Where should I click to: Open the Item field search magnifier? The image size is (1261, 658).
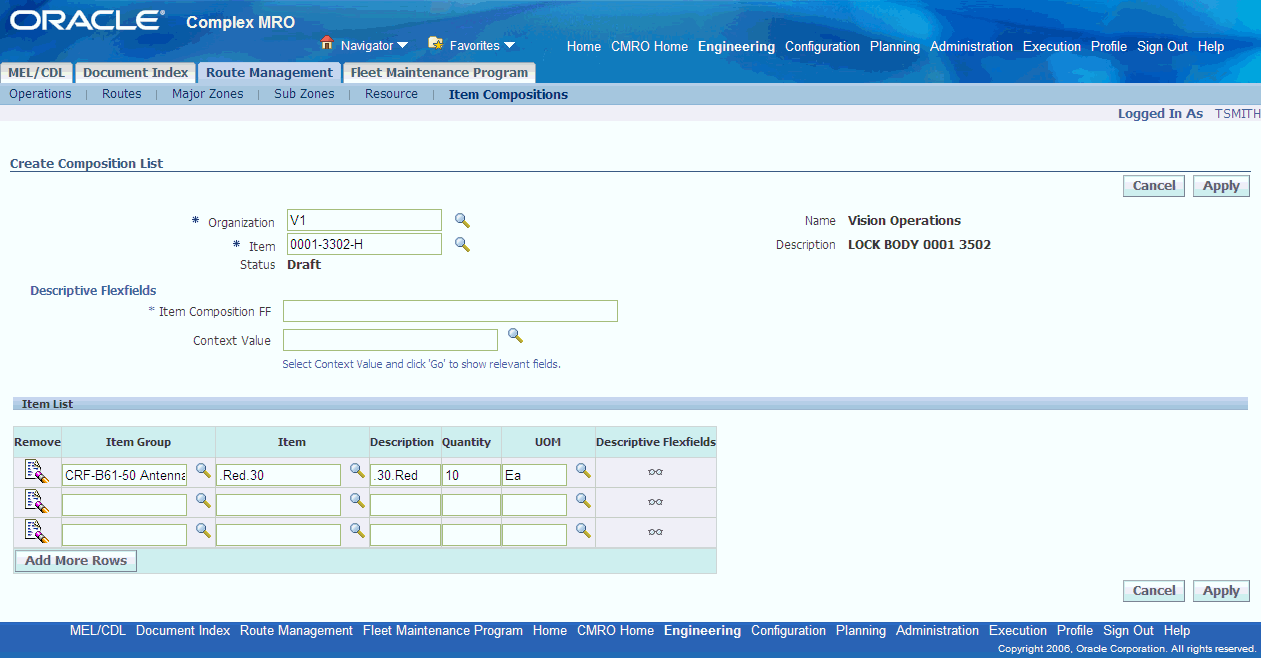(x=462, y=244)
